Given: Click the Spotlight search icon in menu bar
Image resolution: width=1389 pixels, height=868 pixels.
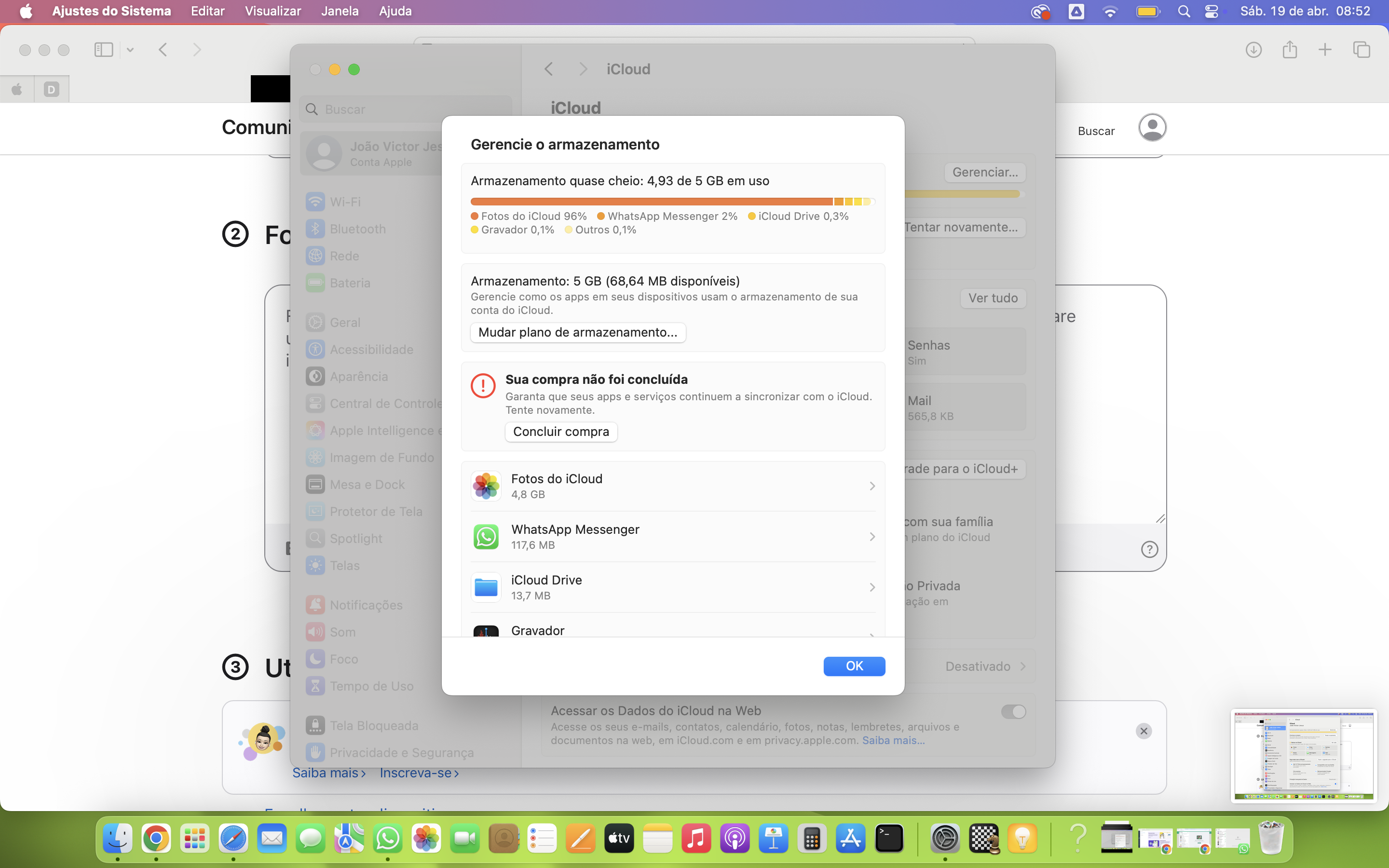Looking at the screenshot, I should pos(1184,12).
